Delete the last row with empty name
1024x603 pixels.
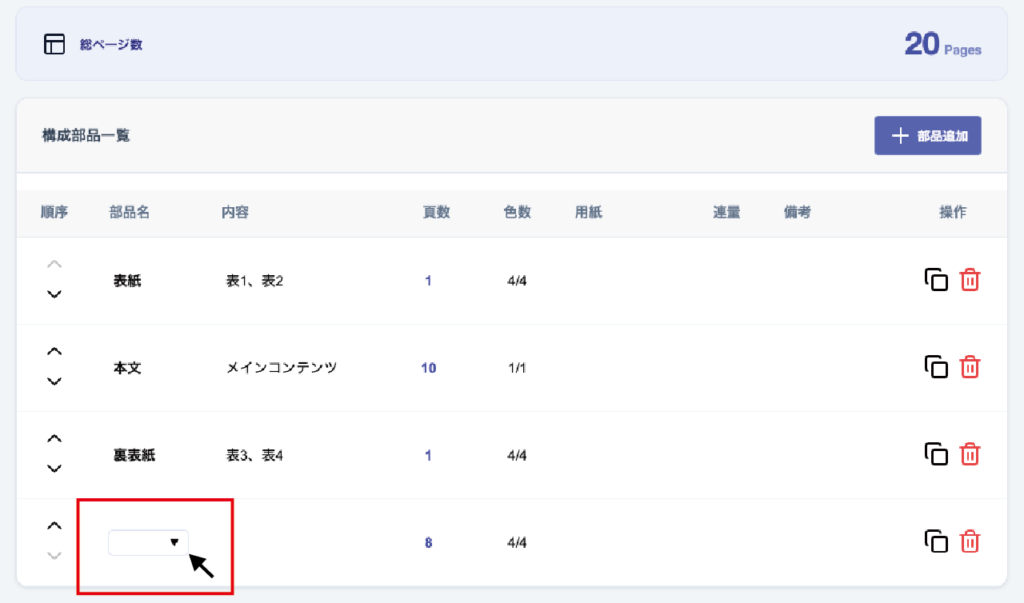click(969, 542)
